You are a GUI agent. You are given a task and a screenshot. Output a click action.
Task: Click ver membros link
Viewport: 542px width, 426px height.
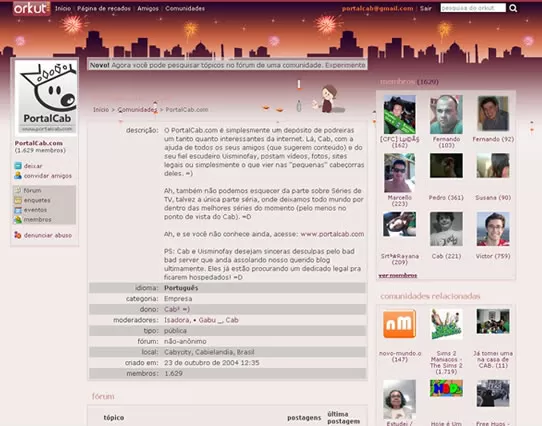click(x=398, y=276)
